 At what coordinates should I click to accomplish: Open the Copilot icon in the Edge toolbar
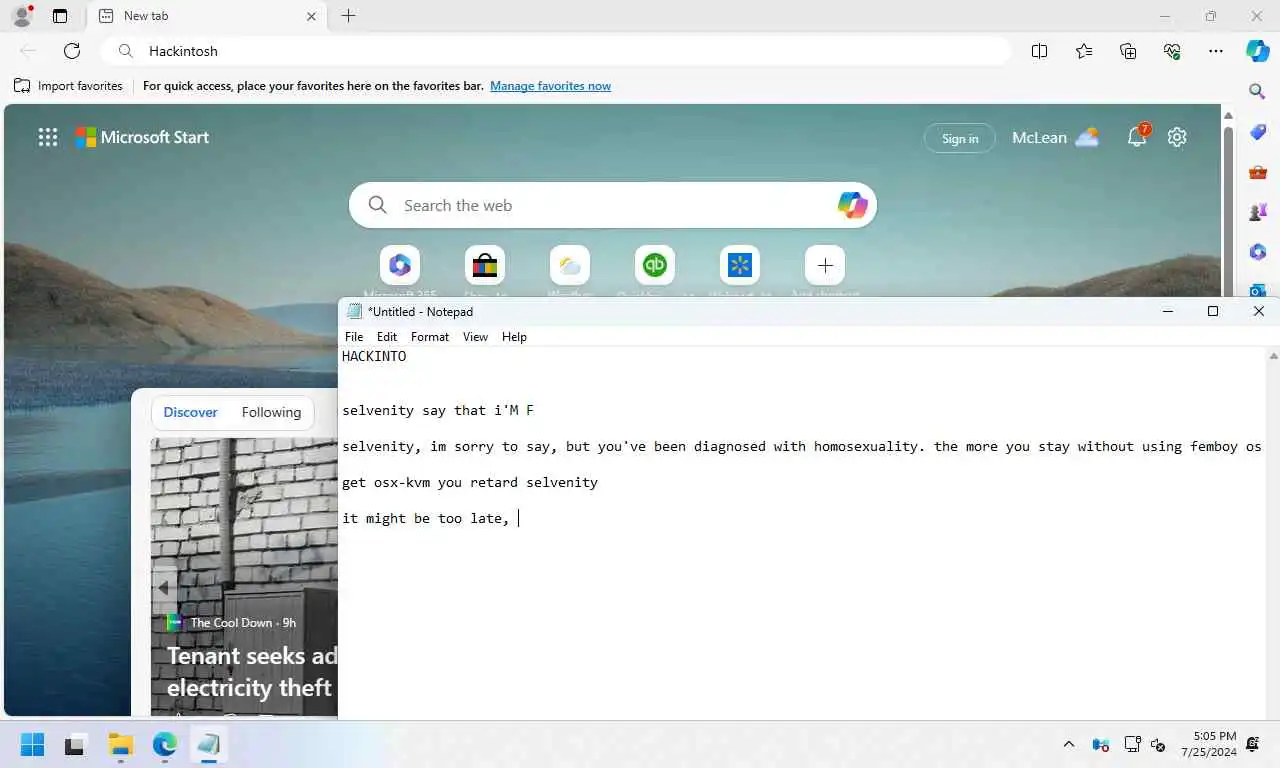(1257, 51)
